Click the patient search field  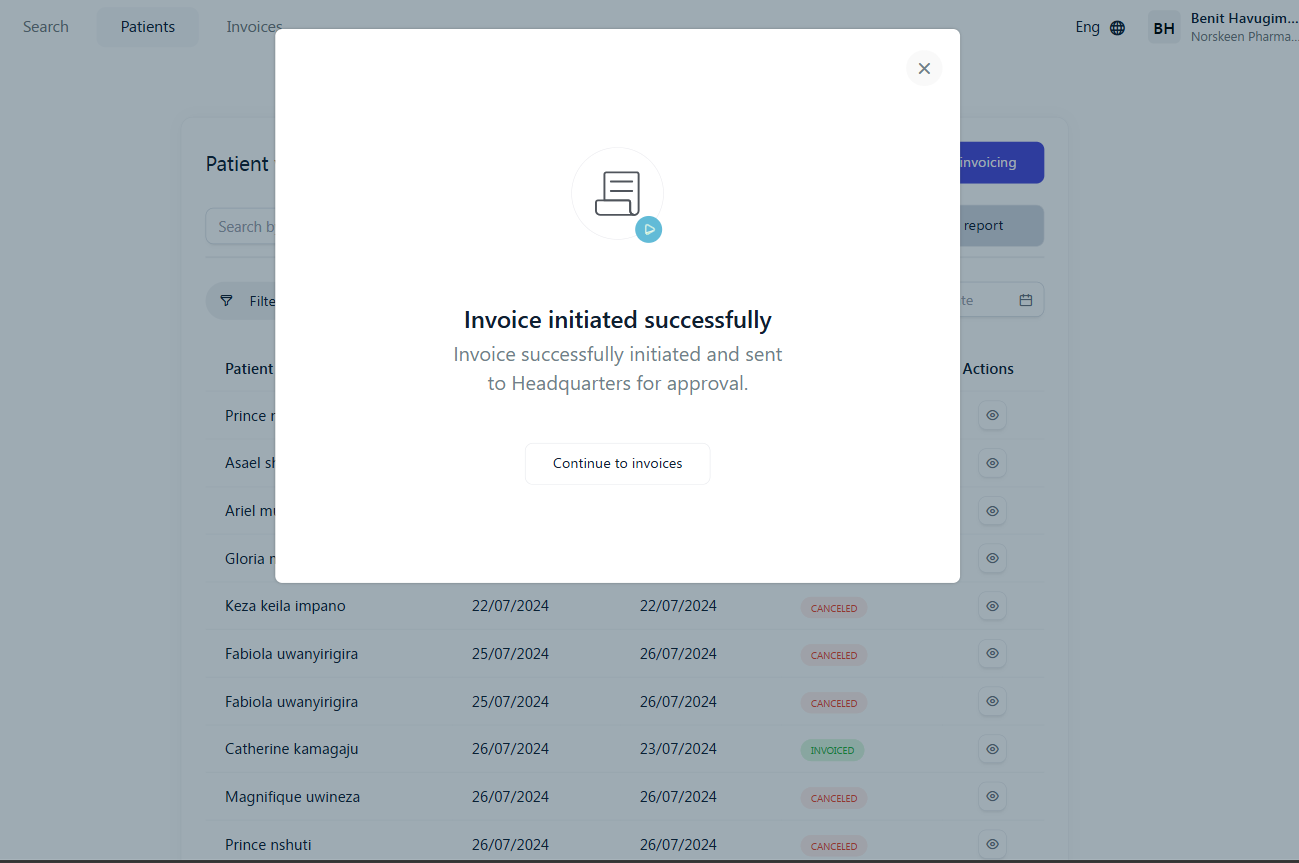coord(241,227)
